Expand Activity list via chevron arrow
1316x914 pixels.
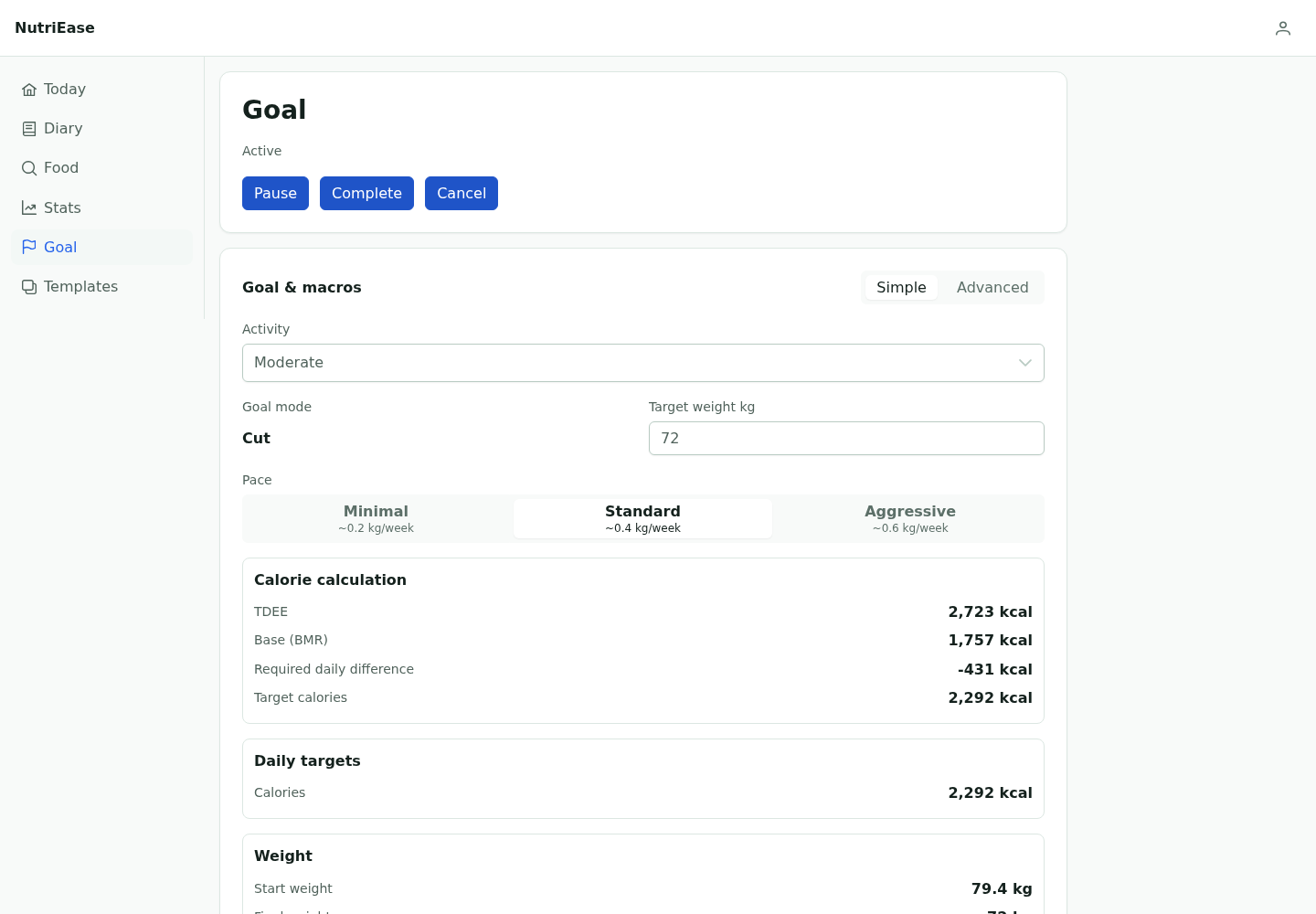coord(1025,363)
